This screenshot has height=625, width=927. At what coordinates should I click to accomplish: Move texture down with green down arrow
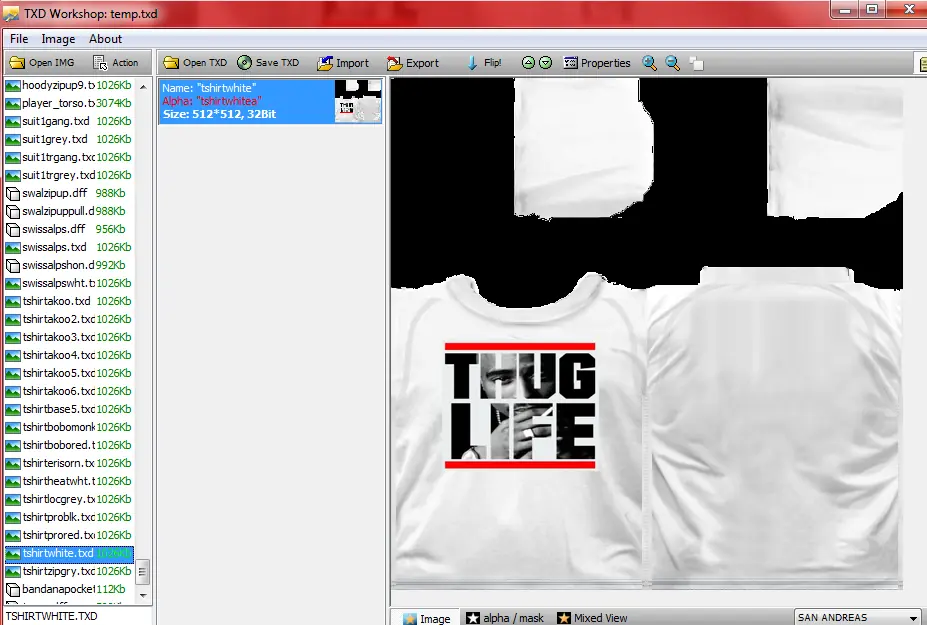click(x=546, y=63)
